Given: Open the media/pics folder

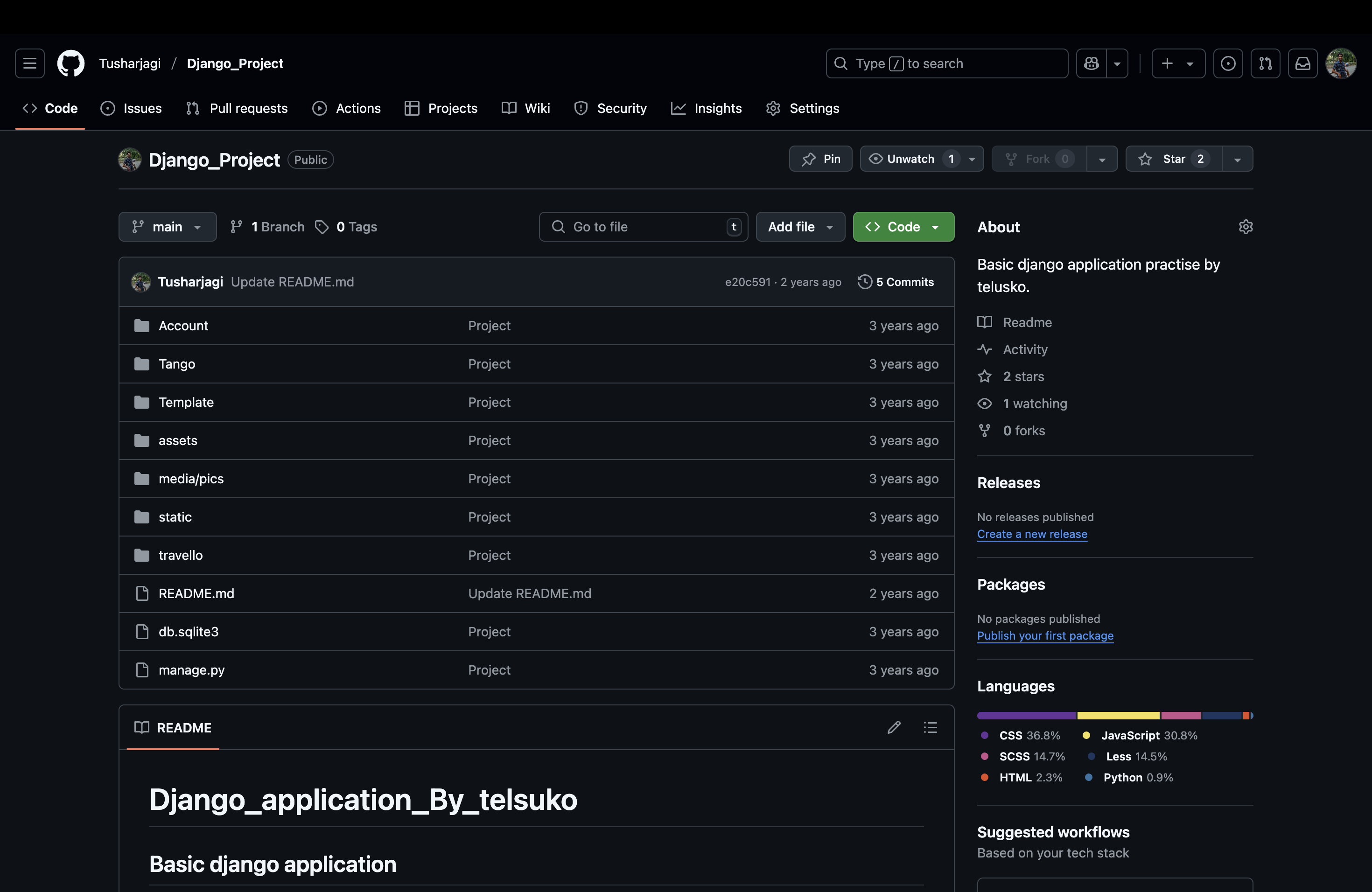Looking at the screenshot, I should click(191, 479).
